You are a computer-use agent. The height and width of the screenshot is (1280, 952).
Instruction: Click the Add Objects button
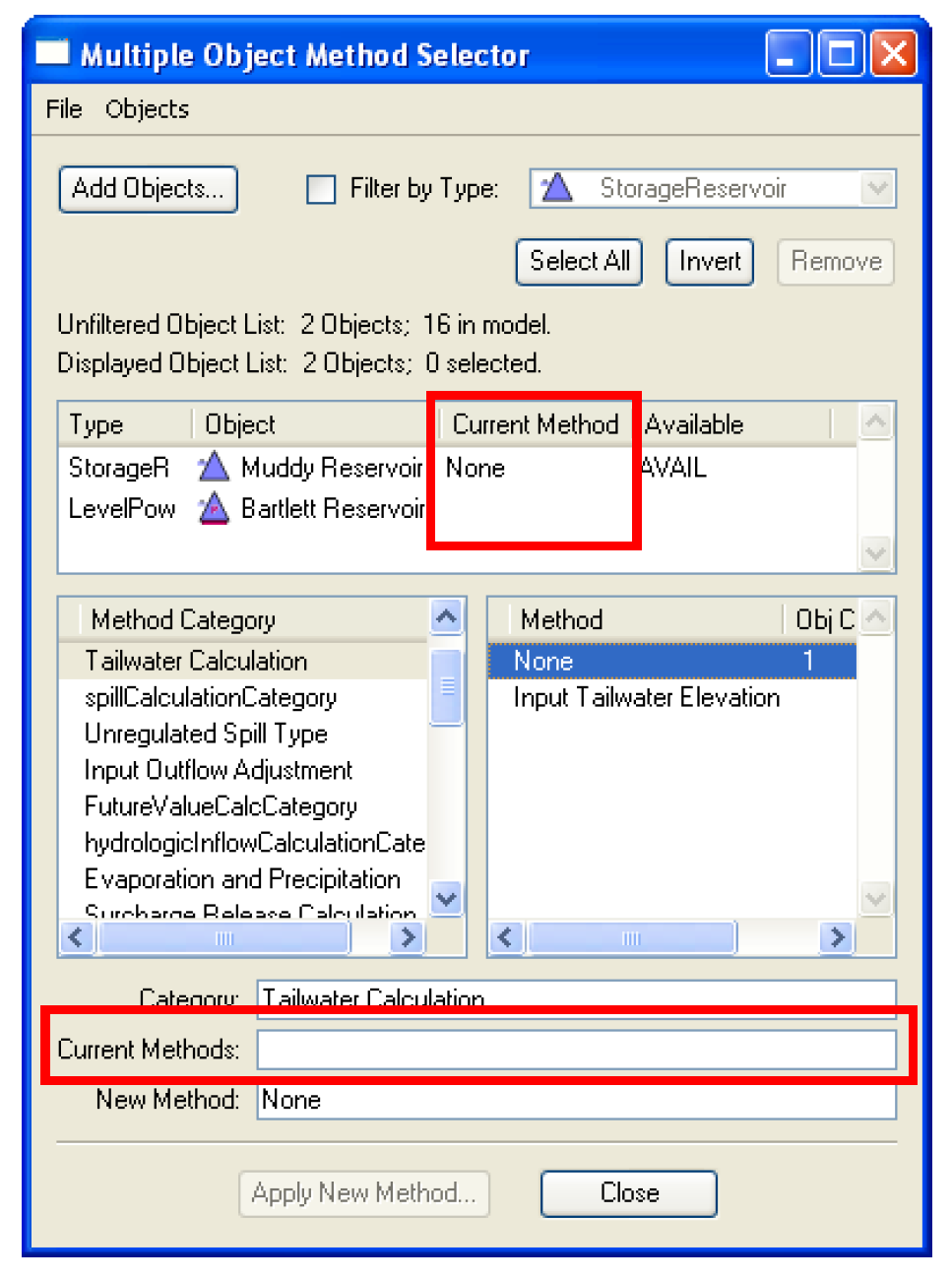tap(149, 189)
